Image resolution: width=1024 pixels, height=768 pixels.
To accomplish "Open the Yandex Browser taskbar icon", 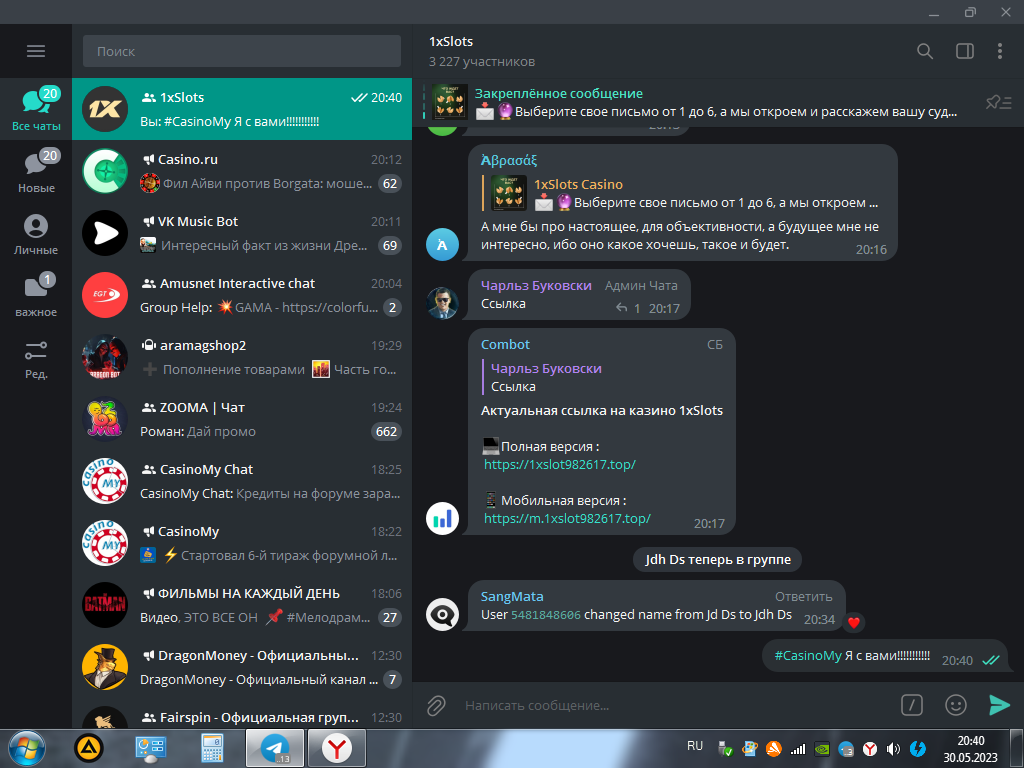I will (336, 748).
